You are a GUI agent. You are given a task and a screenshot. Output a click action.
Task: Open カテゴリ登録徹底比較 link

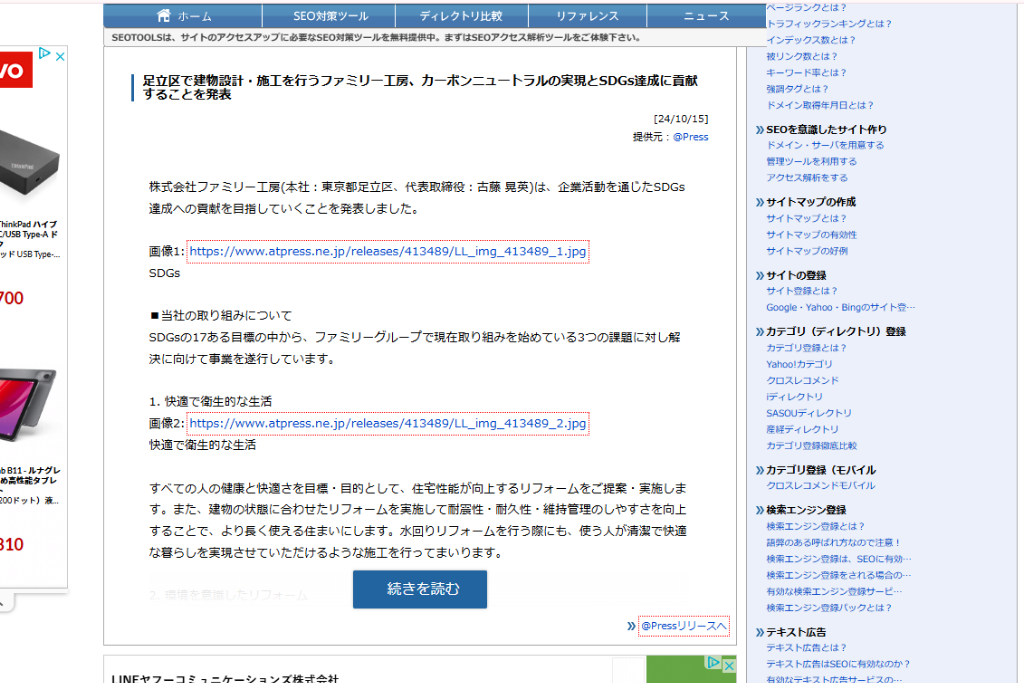point(811,445)
